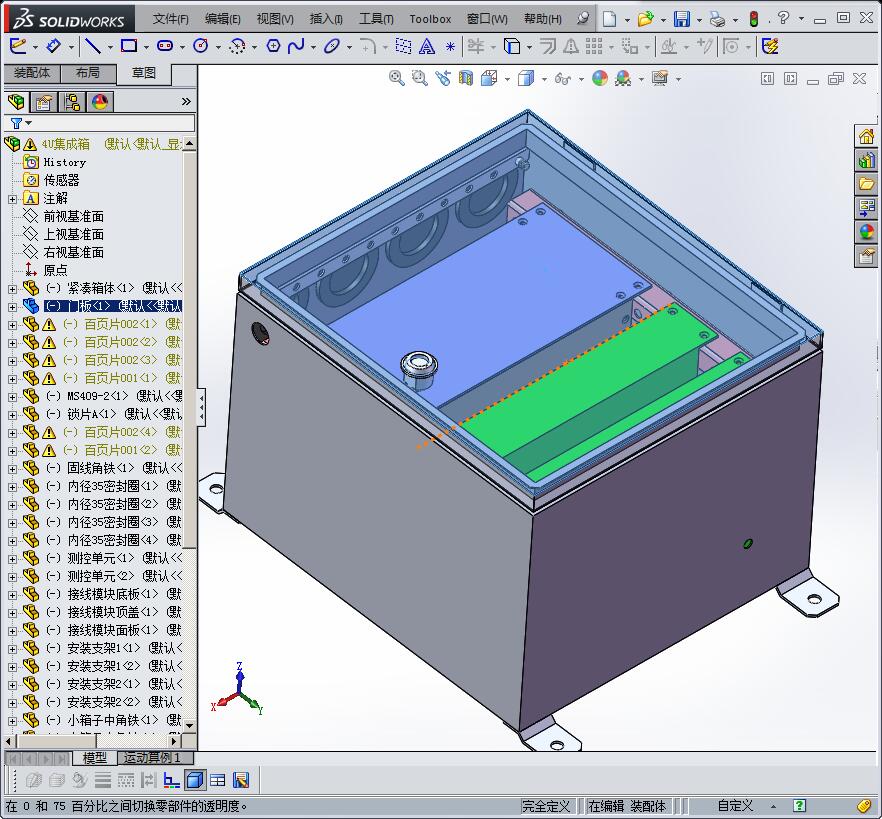Click the Zoom to Fit icon
The width and height of the screenshot is (882, 819).
click(397, 78)
